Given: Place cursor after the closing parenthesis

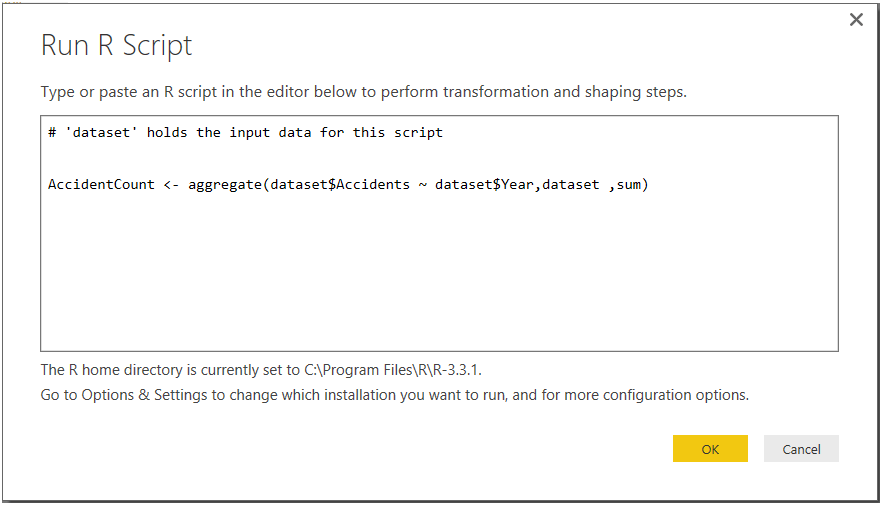Looking at the screenshot, I should (650, 184).
